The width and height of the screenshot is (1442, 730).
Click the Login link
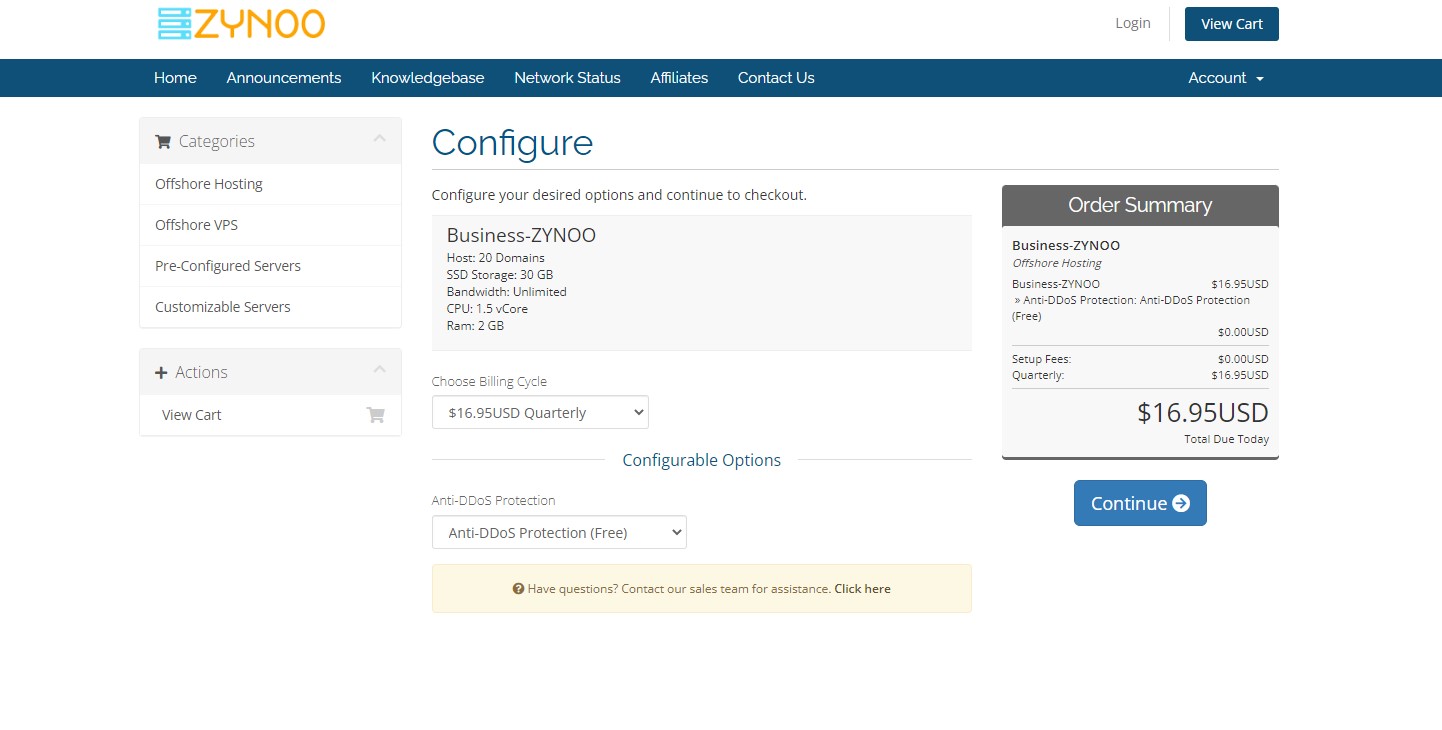pyautogui.click(x=1132, y=23)
